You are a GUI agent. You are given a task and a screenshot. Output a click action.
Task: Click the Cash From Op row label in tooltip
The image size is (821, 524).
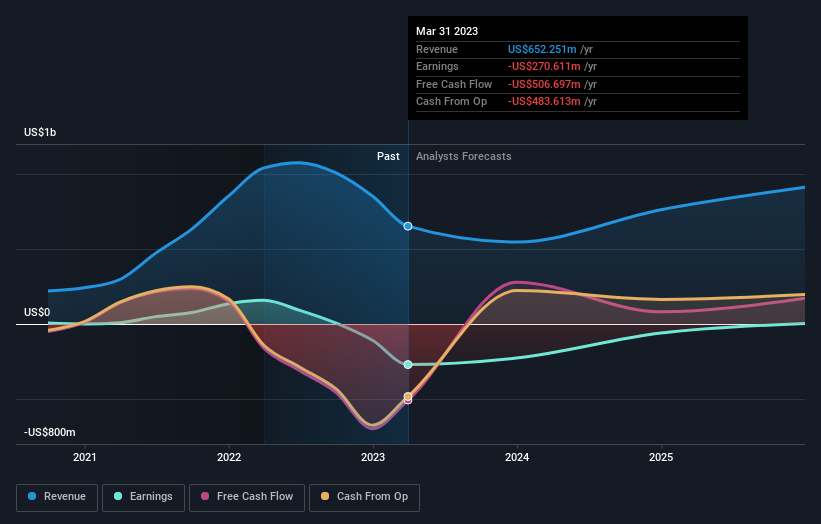click(x=451, y=102)
